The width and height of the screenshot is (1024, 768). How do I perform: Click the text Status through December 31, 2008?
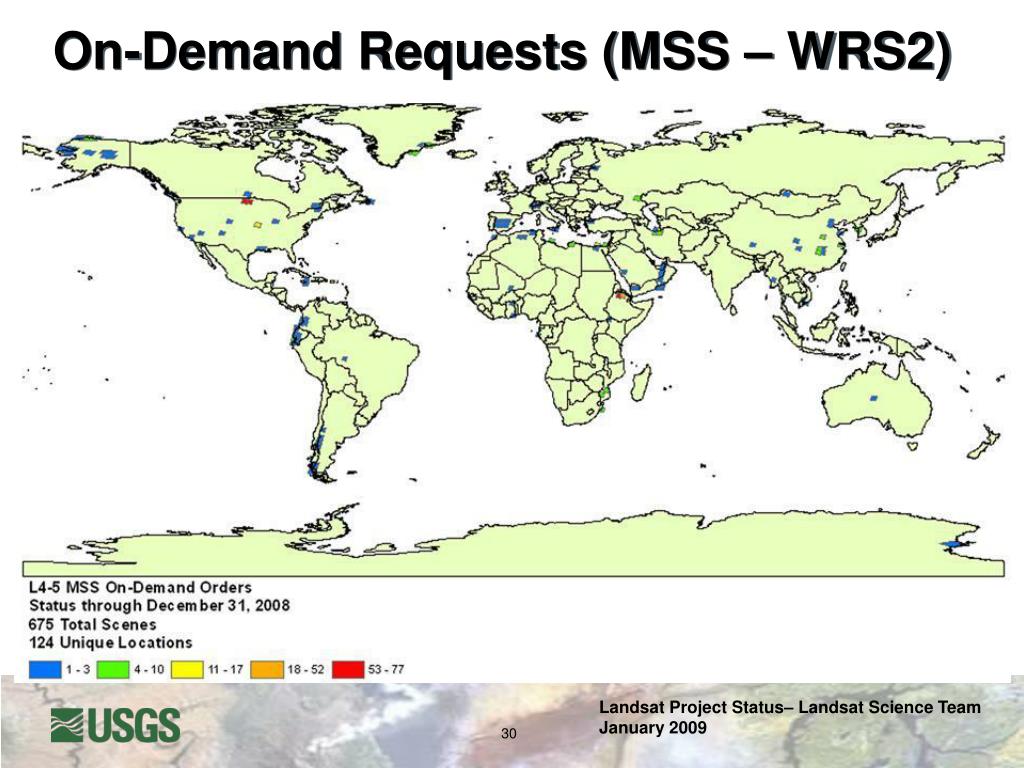point(159,605)
